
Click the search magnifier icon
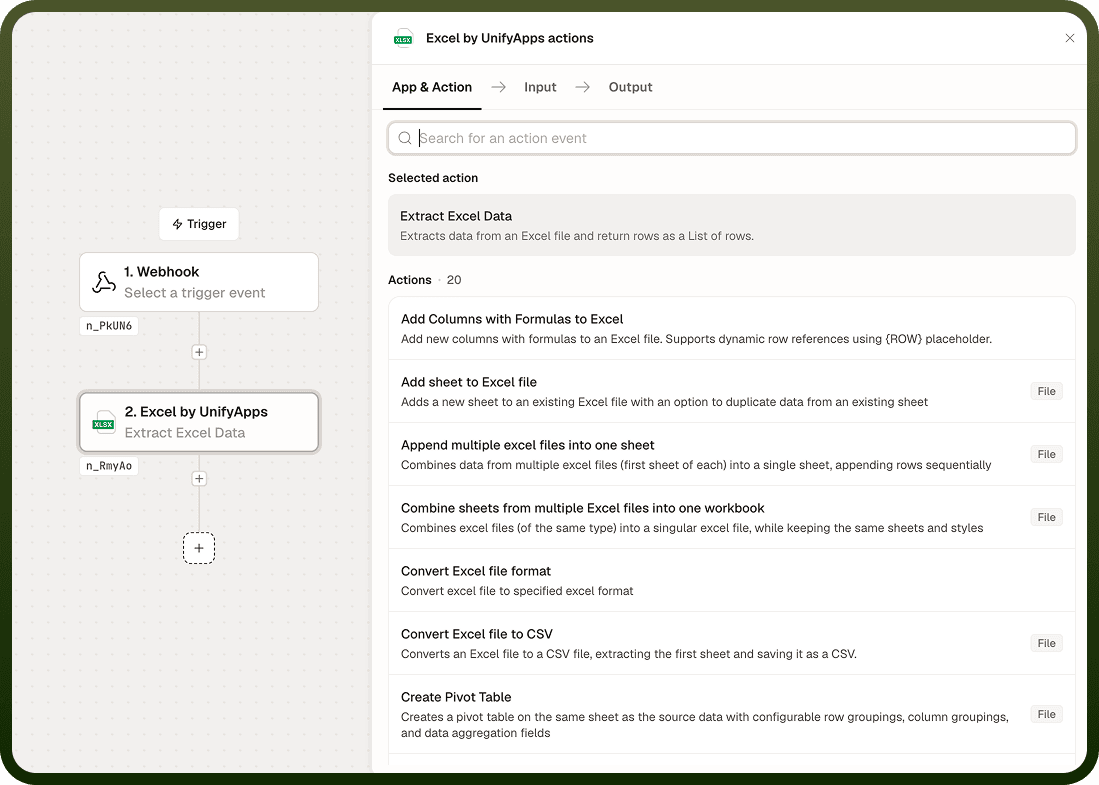[404, 138]
